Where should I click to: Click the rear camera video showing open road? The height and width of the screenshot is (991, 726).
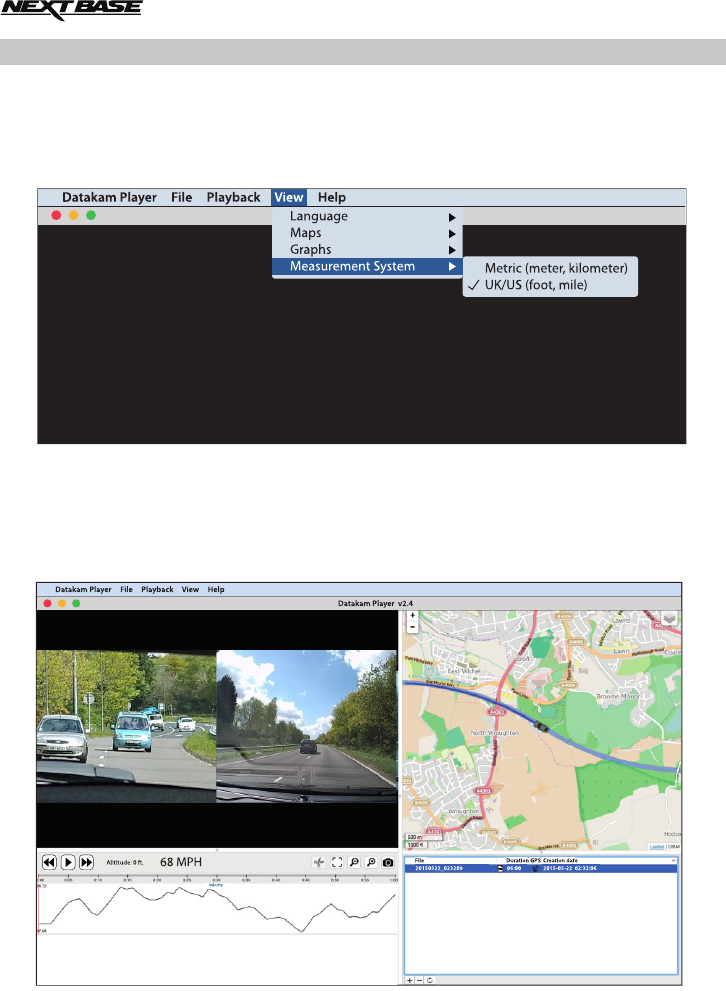[306, 727]
